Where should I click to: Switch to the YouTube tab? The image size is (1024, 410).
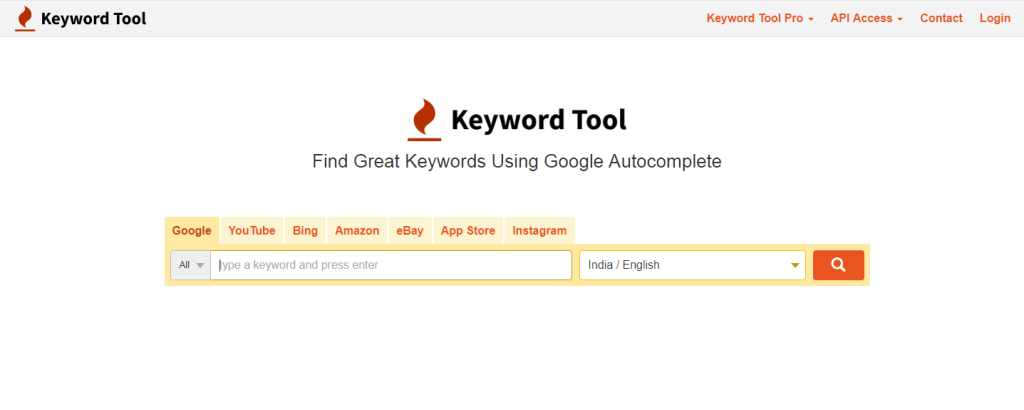pyautogui.click(x=252, y=230)
